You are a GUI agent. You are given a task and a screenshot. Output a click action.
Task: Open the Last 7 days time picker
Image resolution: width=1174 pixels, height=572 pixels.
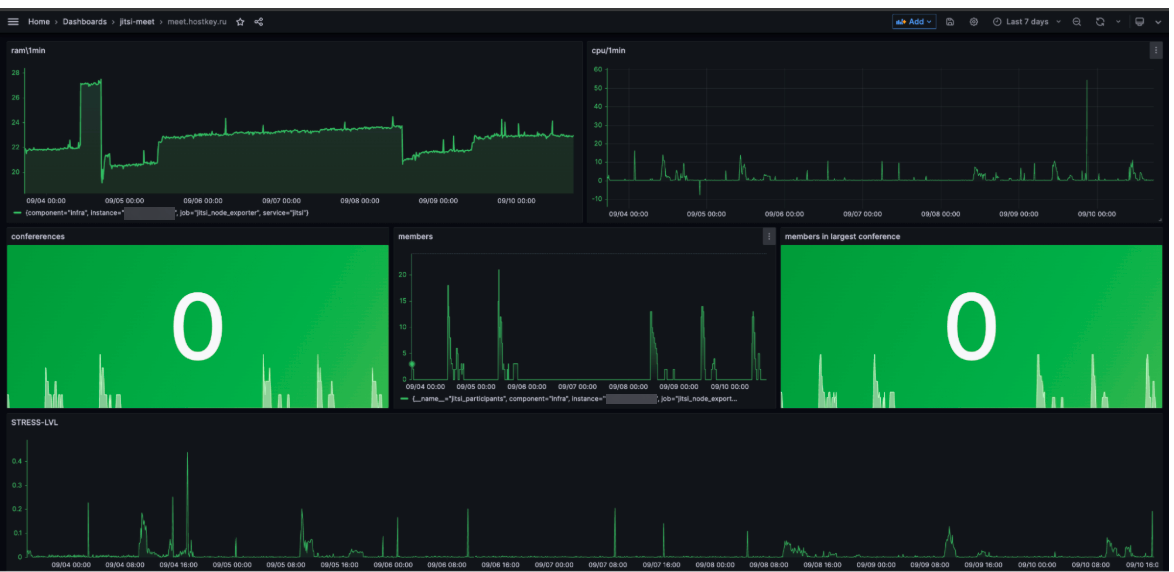pyautogui.click(x=1027, y=22)
